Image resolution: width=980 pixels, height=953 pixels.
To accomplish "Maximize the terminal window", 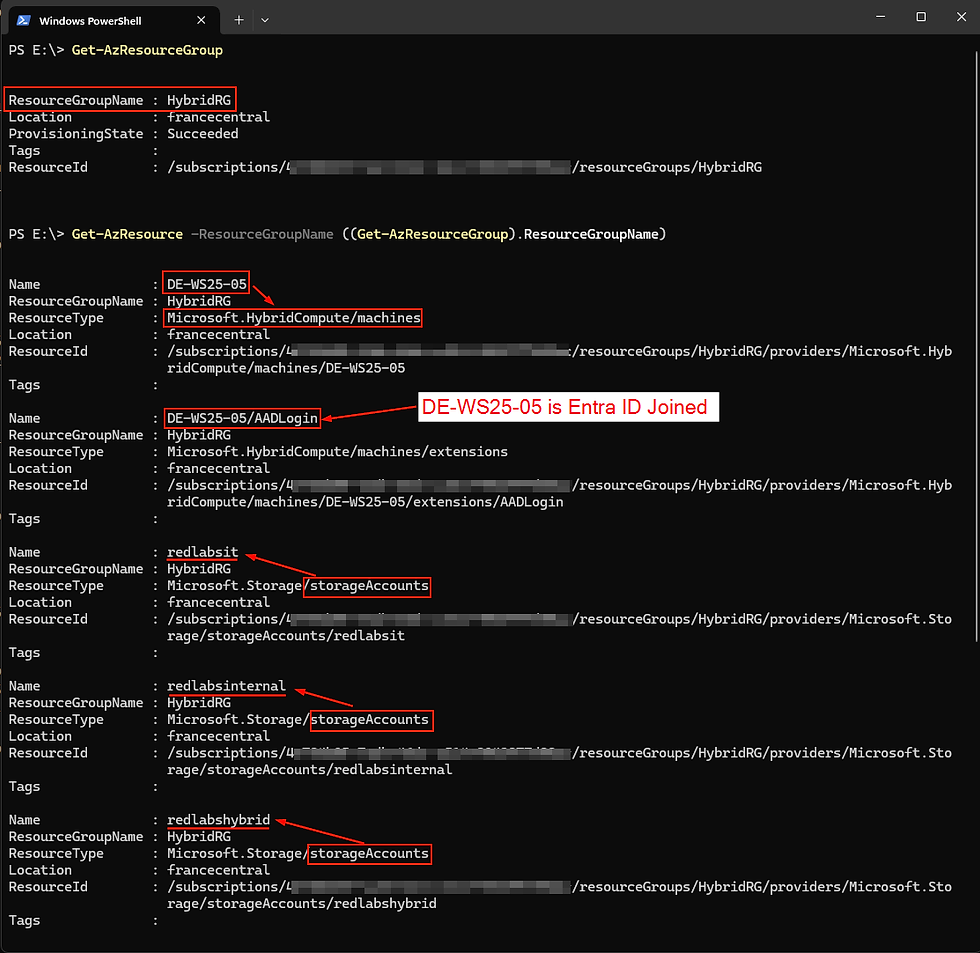I will coord(921,17).
